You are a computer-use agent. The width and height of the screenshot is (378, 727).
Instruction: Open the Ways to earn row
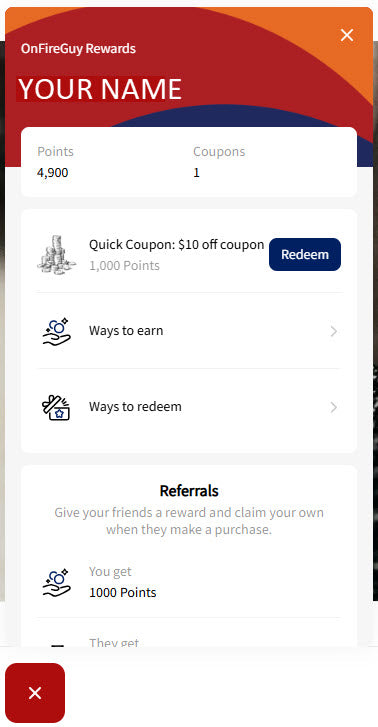coord(189,331)
